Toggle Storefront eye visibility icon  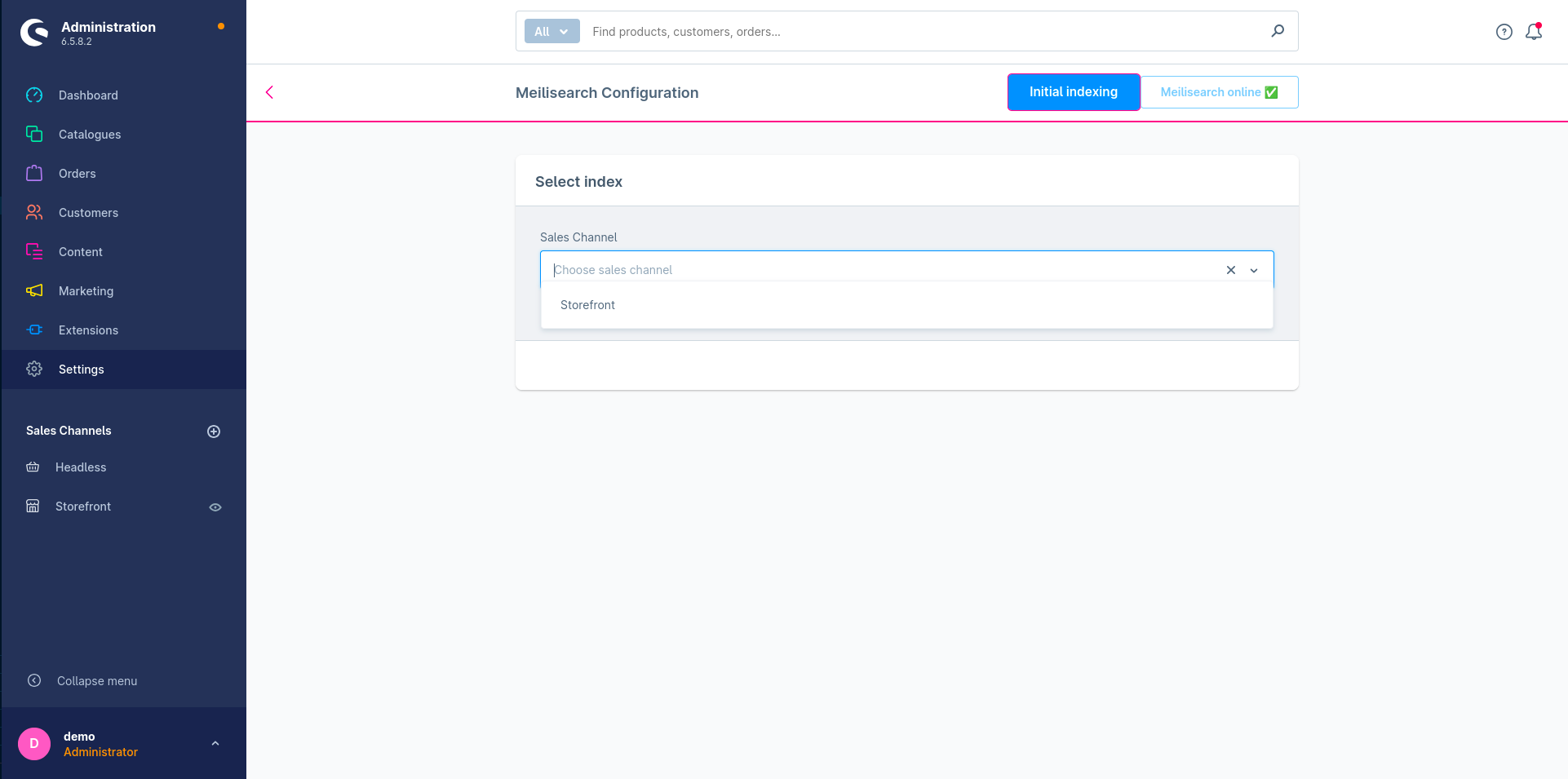[x=215, y=507]
